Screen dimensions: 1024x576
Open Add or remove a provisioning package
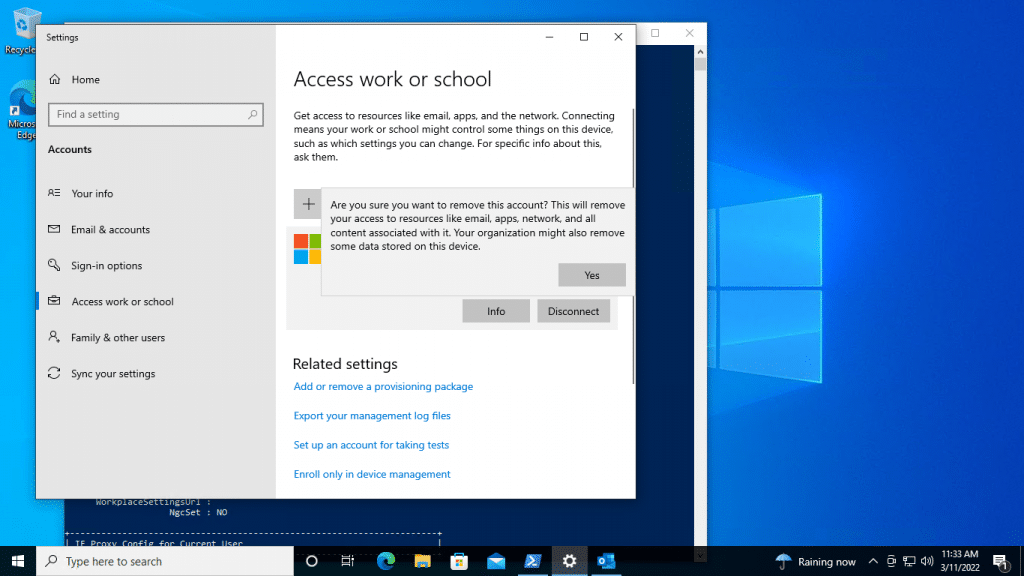pos(383,386)
